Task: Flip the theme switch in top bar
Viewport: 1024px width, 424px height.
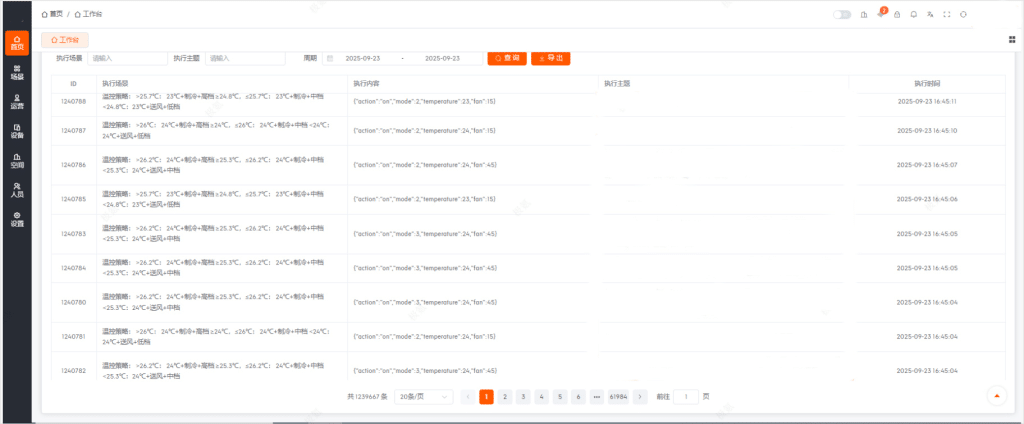Action: [x=842, y=14]
